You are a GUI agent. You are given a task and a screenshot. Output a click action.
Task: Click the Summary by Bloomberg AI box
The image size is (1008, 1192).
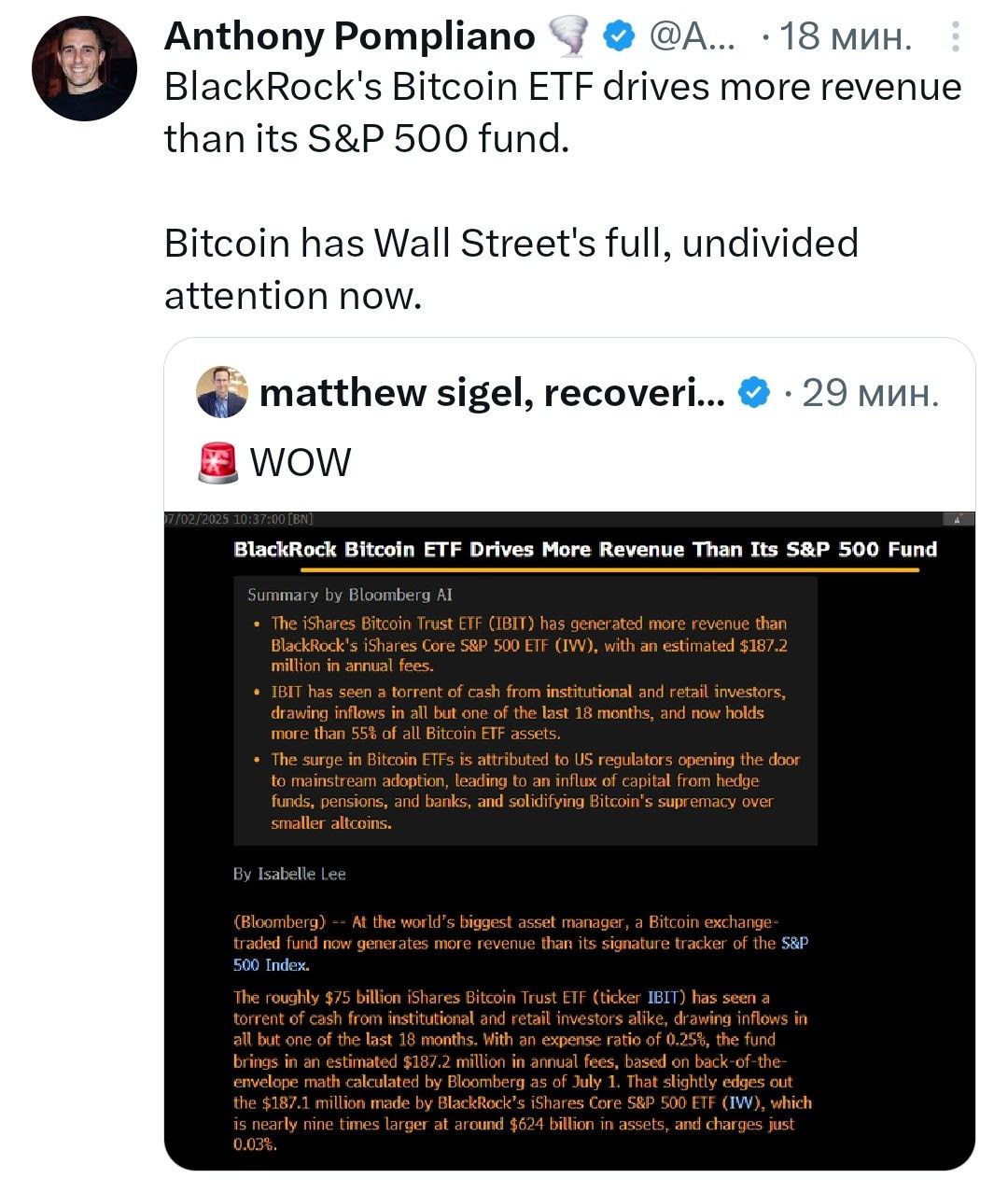click(x=525, y=710)
